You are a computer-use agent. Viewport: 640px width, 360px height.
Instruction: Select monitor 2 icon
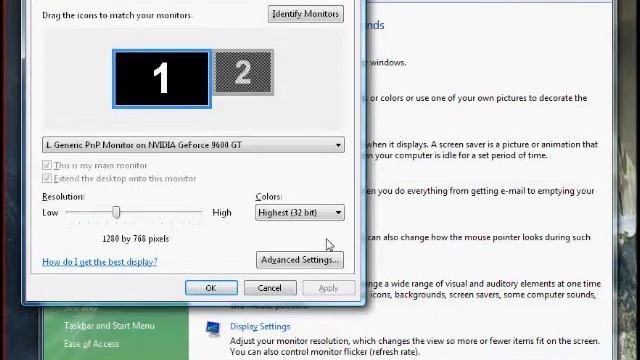tap(243, 73)
